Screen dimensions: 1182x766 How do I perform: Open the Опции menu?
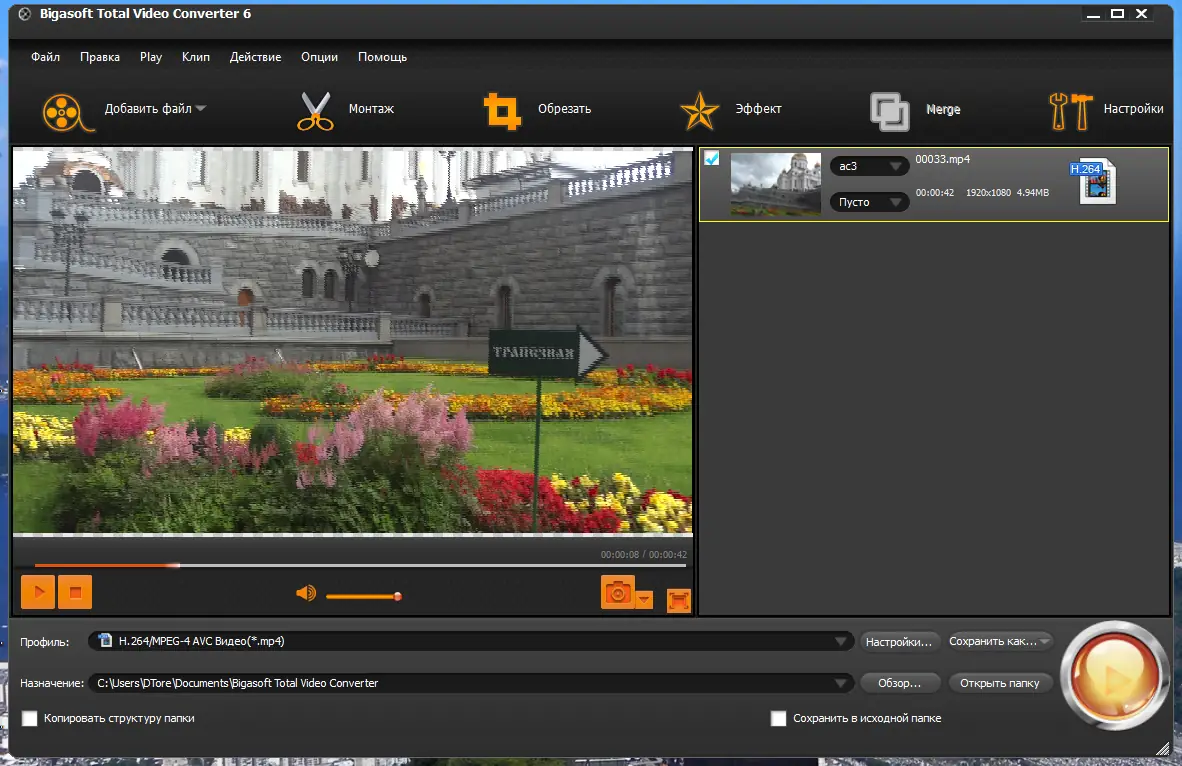click(x=319, y=57)
